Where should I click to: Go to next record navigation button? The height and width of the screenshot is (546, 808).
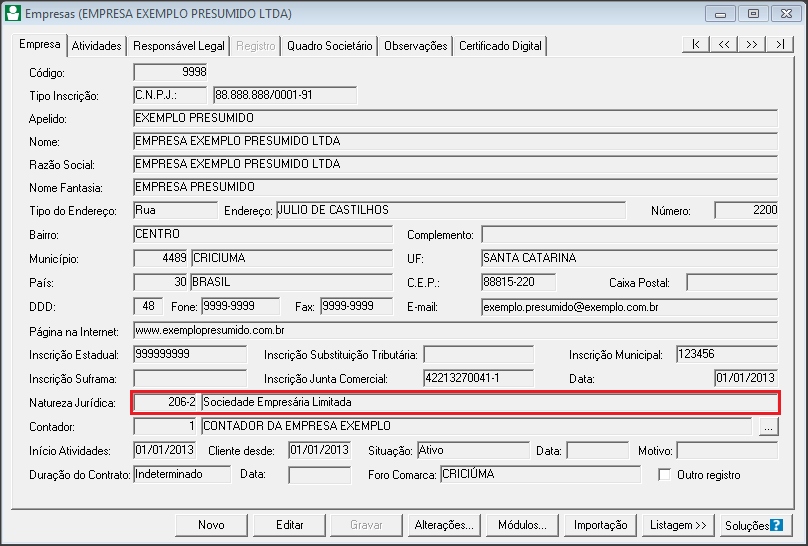(751, 45)
